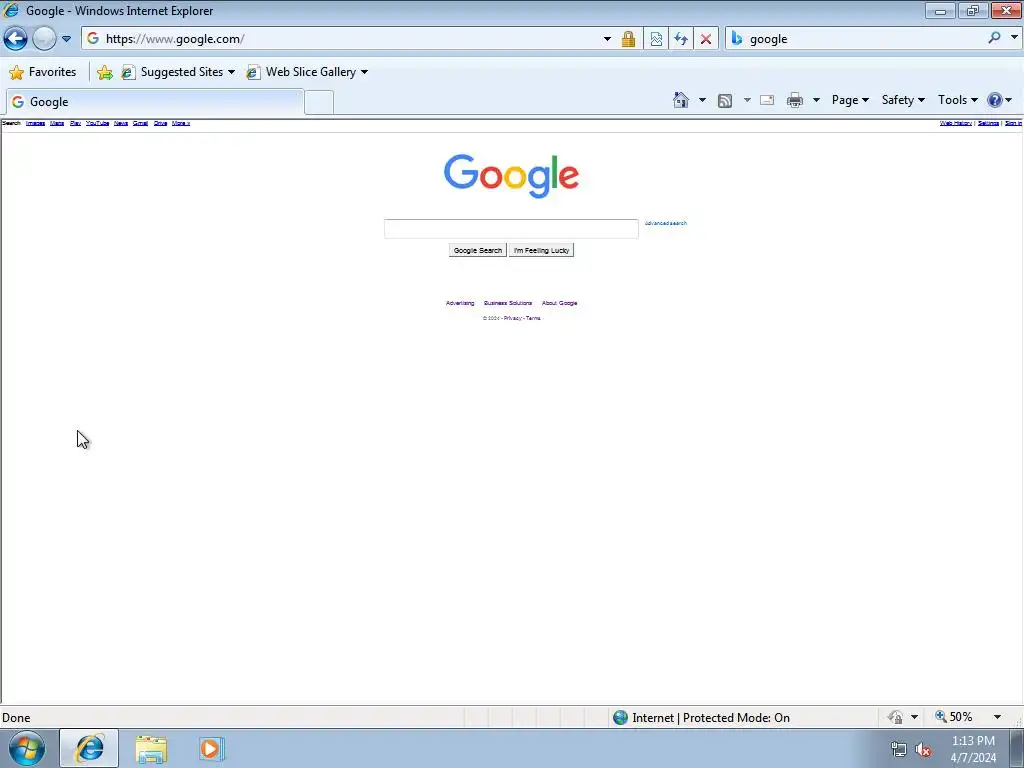Open the Tools menu
This screenshot has height=768, width=1024.
957,100
